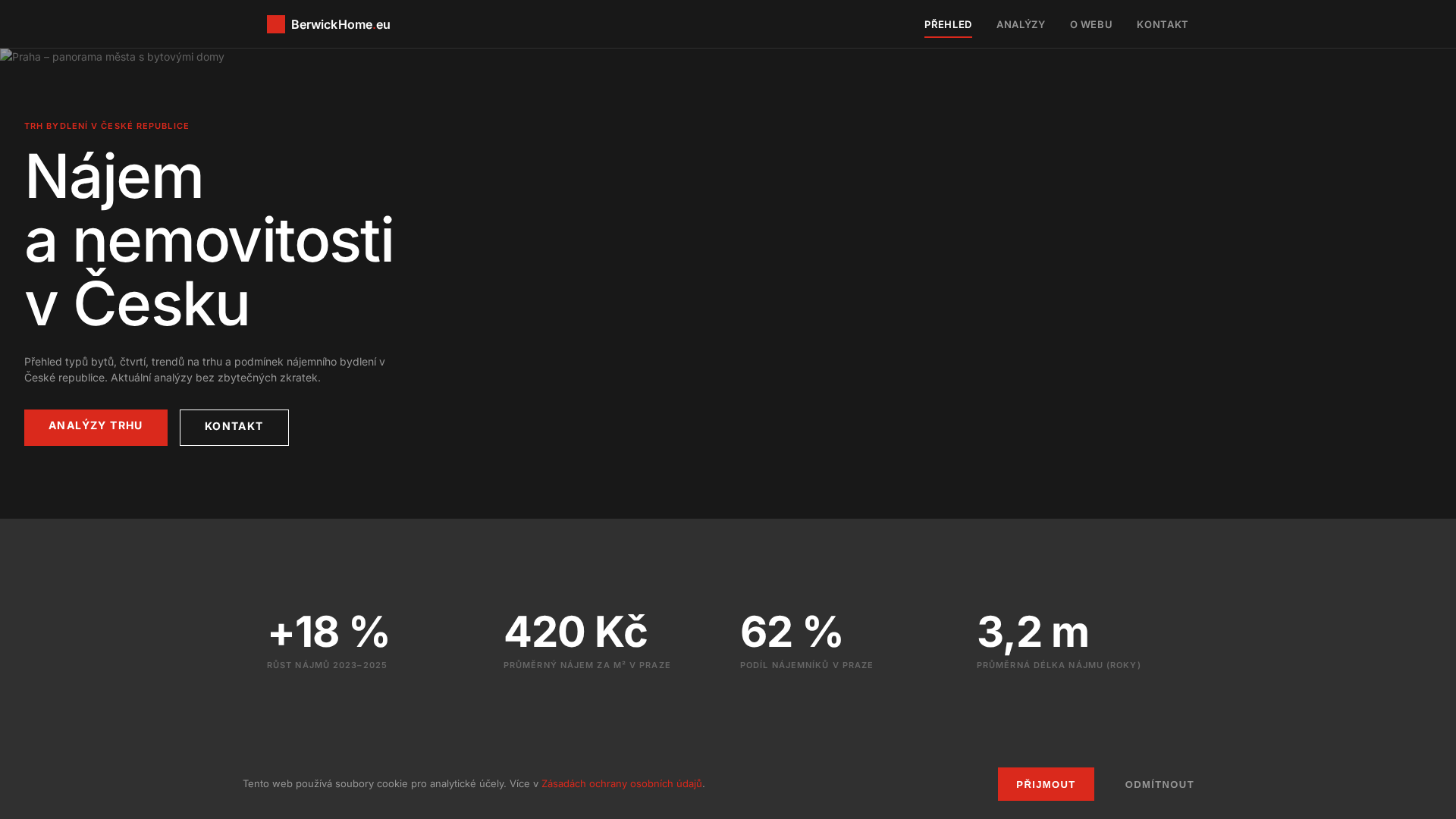1456x819 pixels.
Task: Click 'PRŮMĚRNÁ DÉLKA NÁJMU (ROKY)' caption
Action: 1059,665
